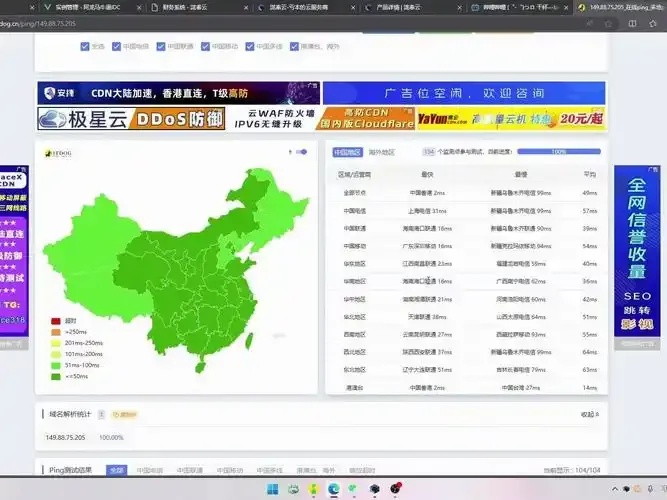Screen dimensions: 667x500
Task: Flip the map view toggle switch
Action: click(302, 152)
